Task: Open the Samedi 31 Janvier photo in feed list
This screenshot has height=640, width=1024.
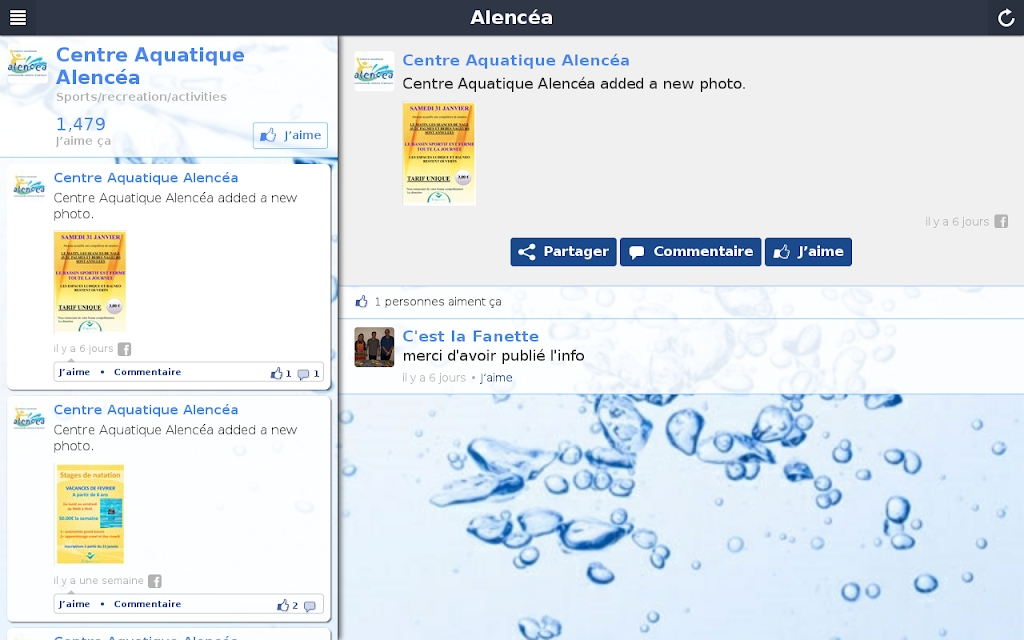Action: pyautogui.click(x=89, y=281)
